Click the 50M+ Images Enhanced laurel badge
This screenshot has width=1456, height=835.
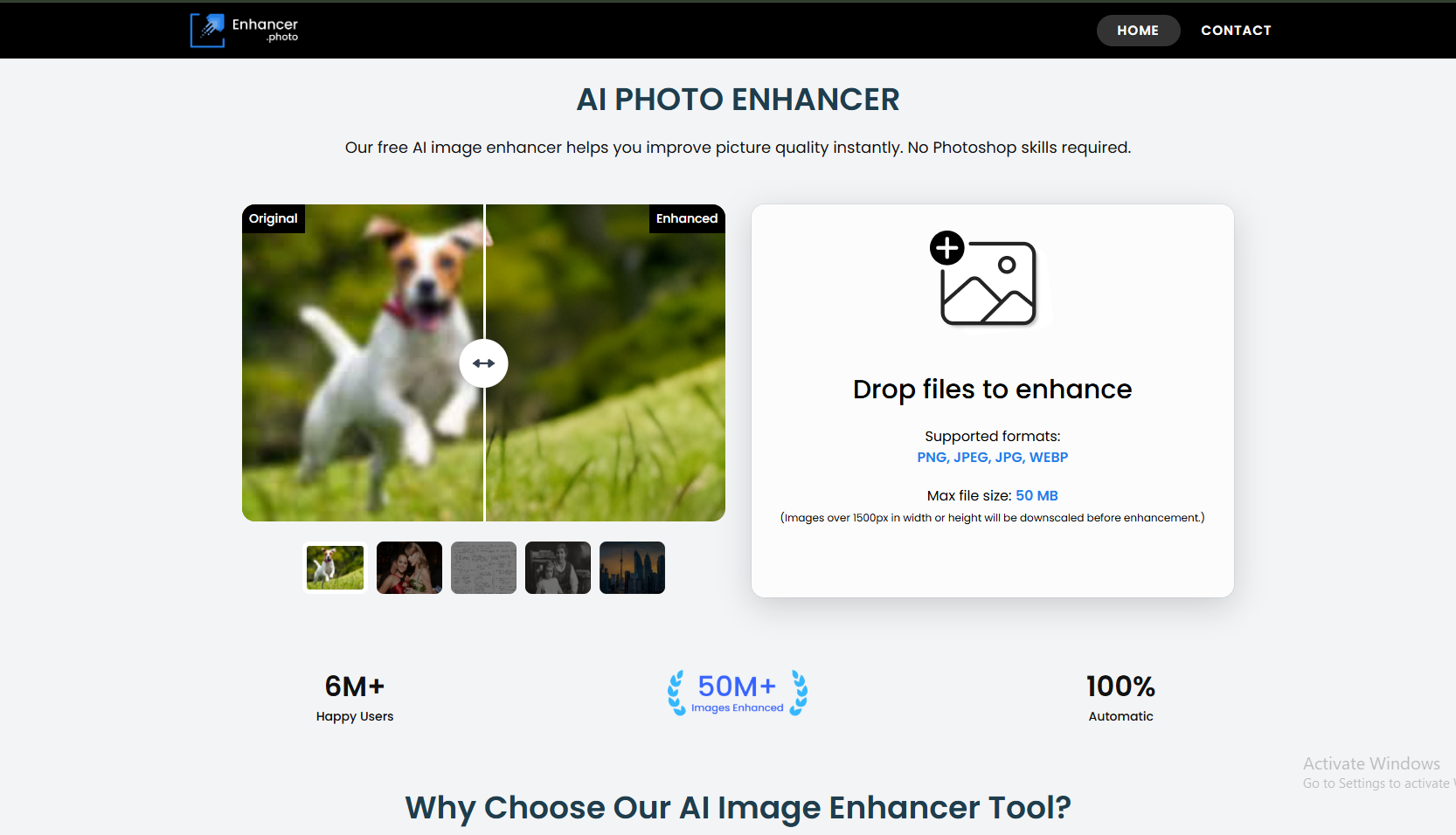pos(738,693)
